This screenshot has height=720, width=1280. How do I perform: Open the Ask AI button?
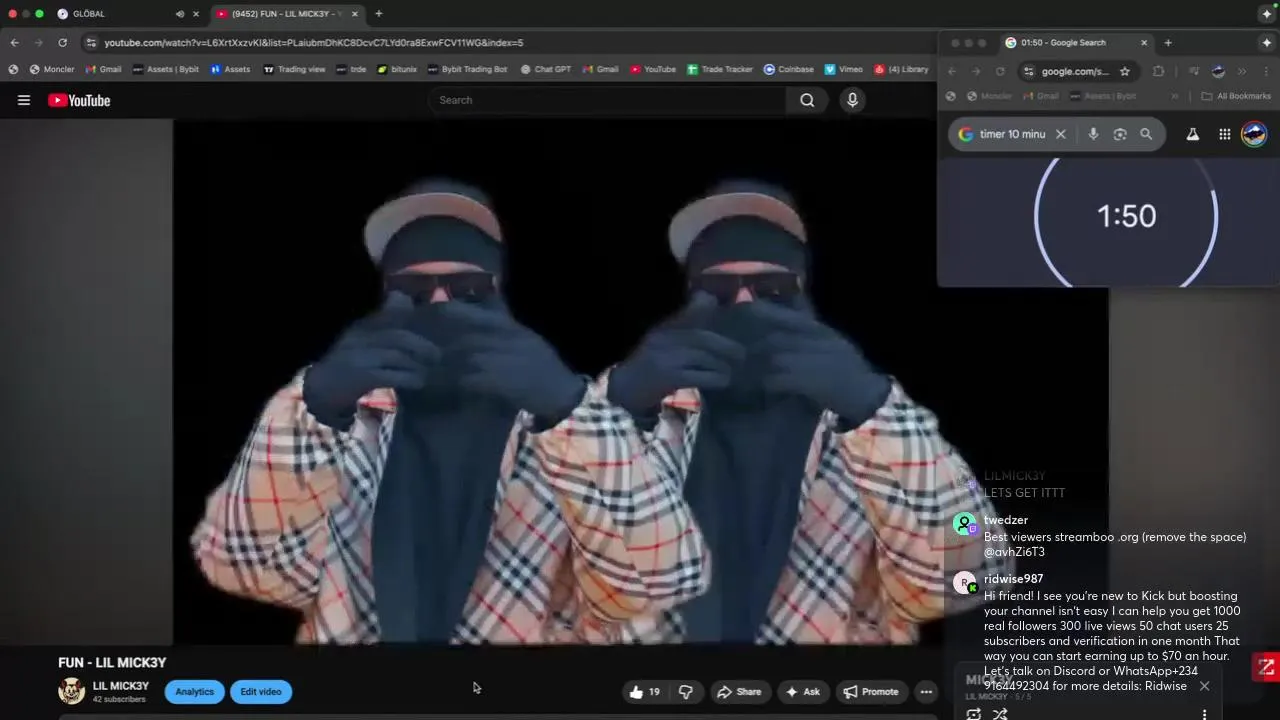[x=803, y=692]
